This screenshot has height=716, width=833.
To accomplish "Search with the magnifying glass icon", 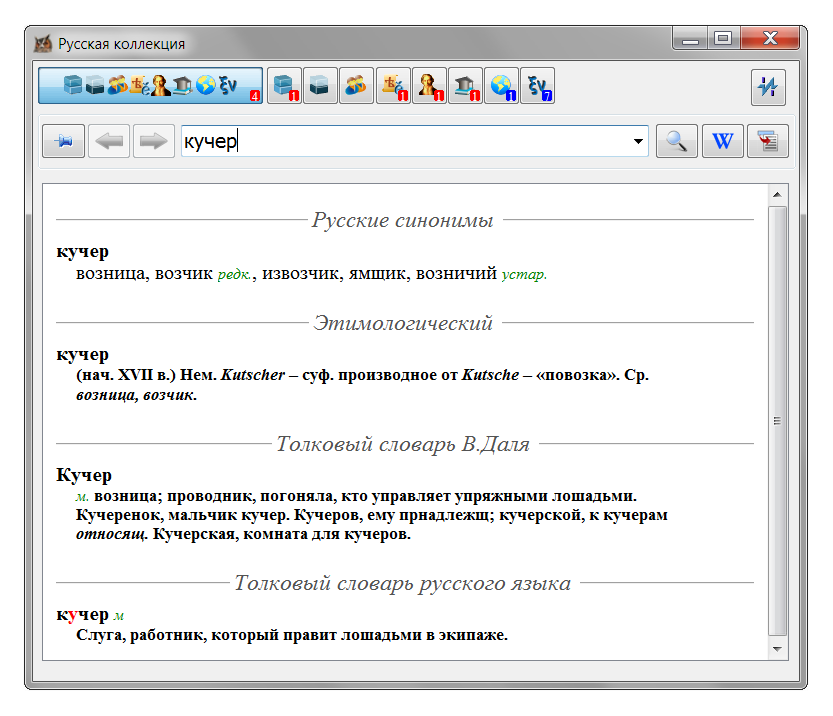I will coord(676,140).
